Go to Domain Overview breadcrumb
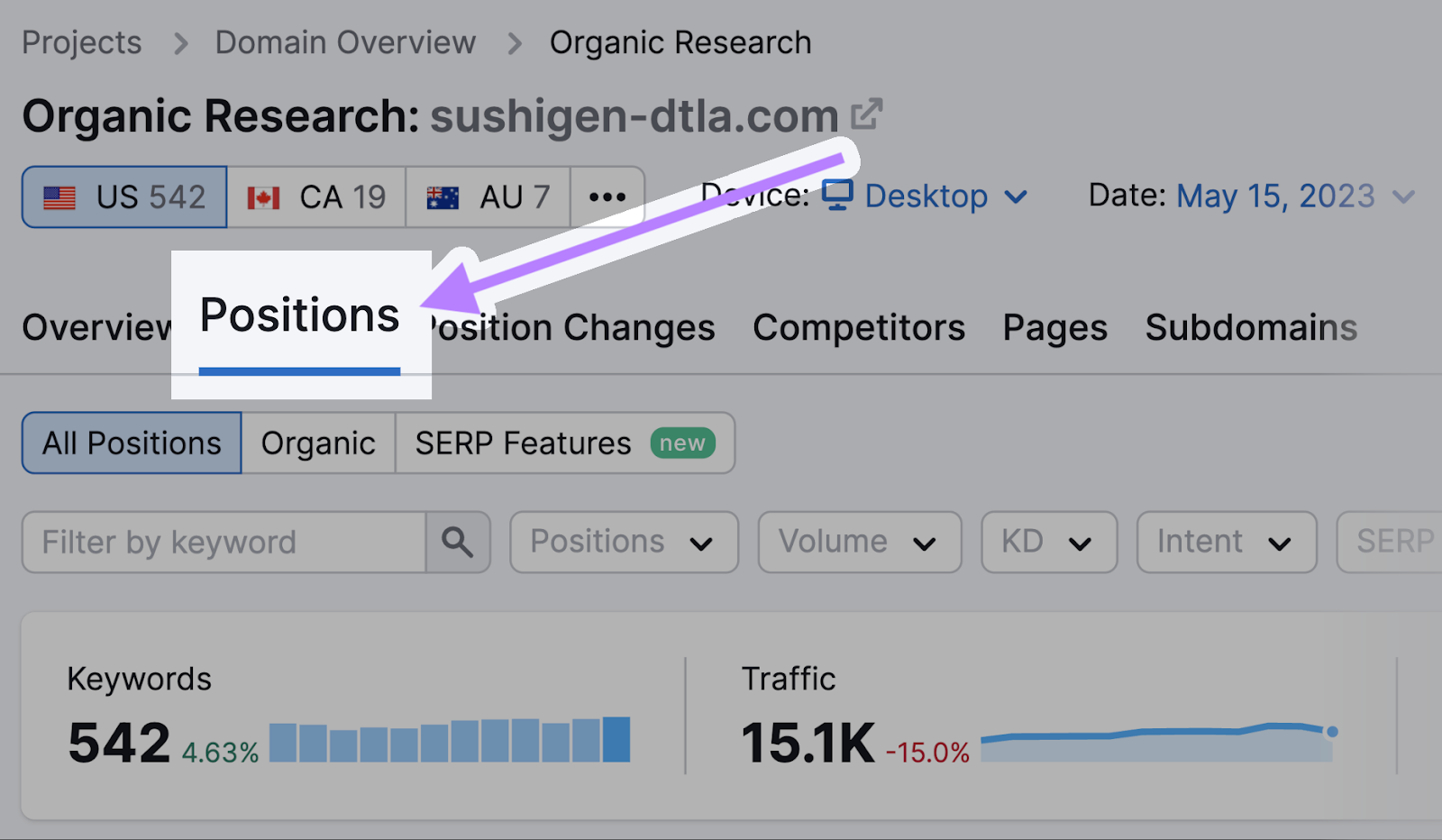Screen dimensions: 1442x840 click(x=345, y=42)
